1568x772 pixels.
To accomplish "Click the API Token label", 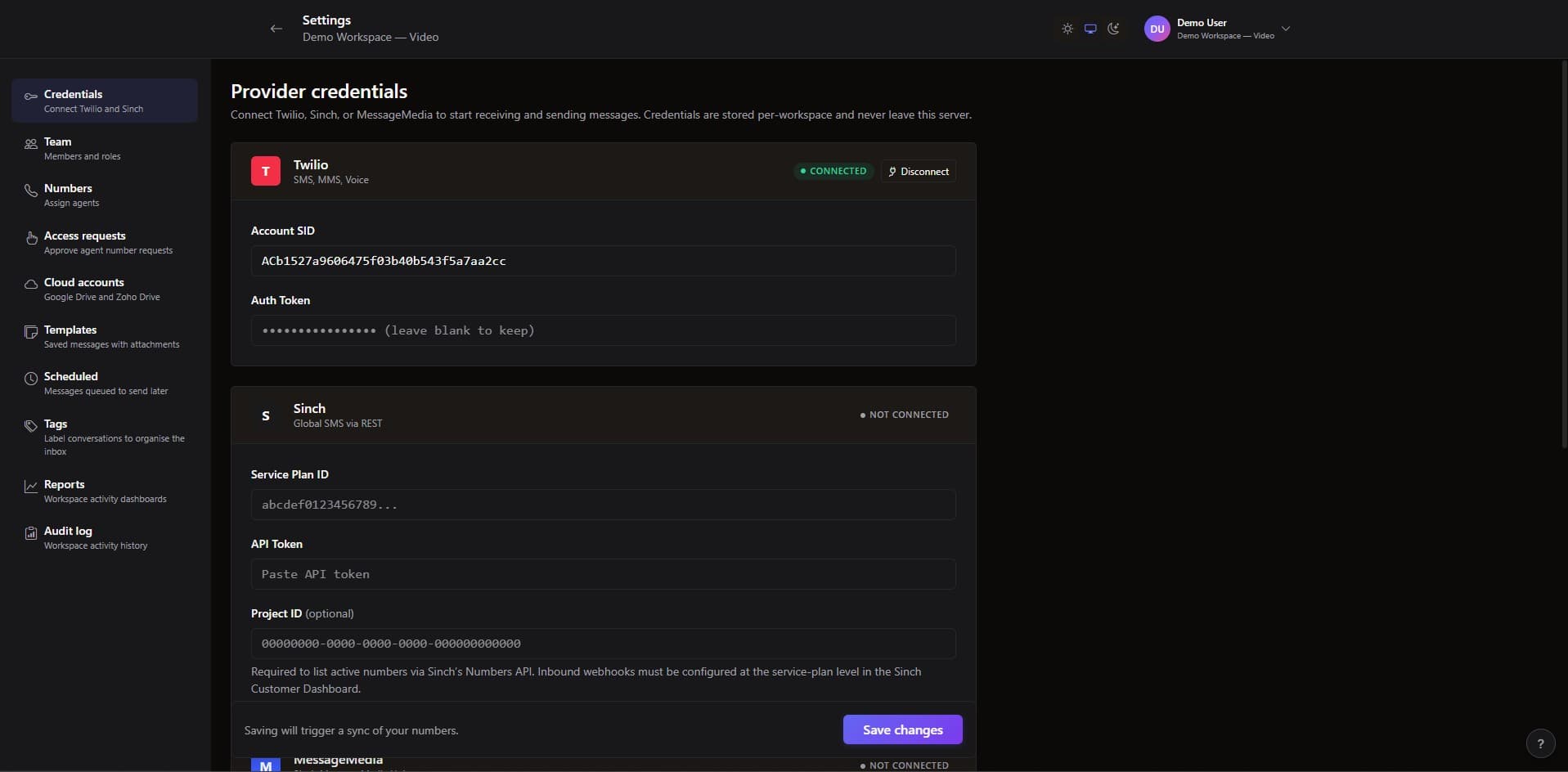I will pyautogui.click(x=276, y=544).
